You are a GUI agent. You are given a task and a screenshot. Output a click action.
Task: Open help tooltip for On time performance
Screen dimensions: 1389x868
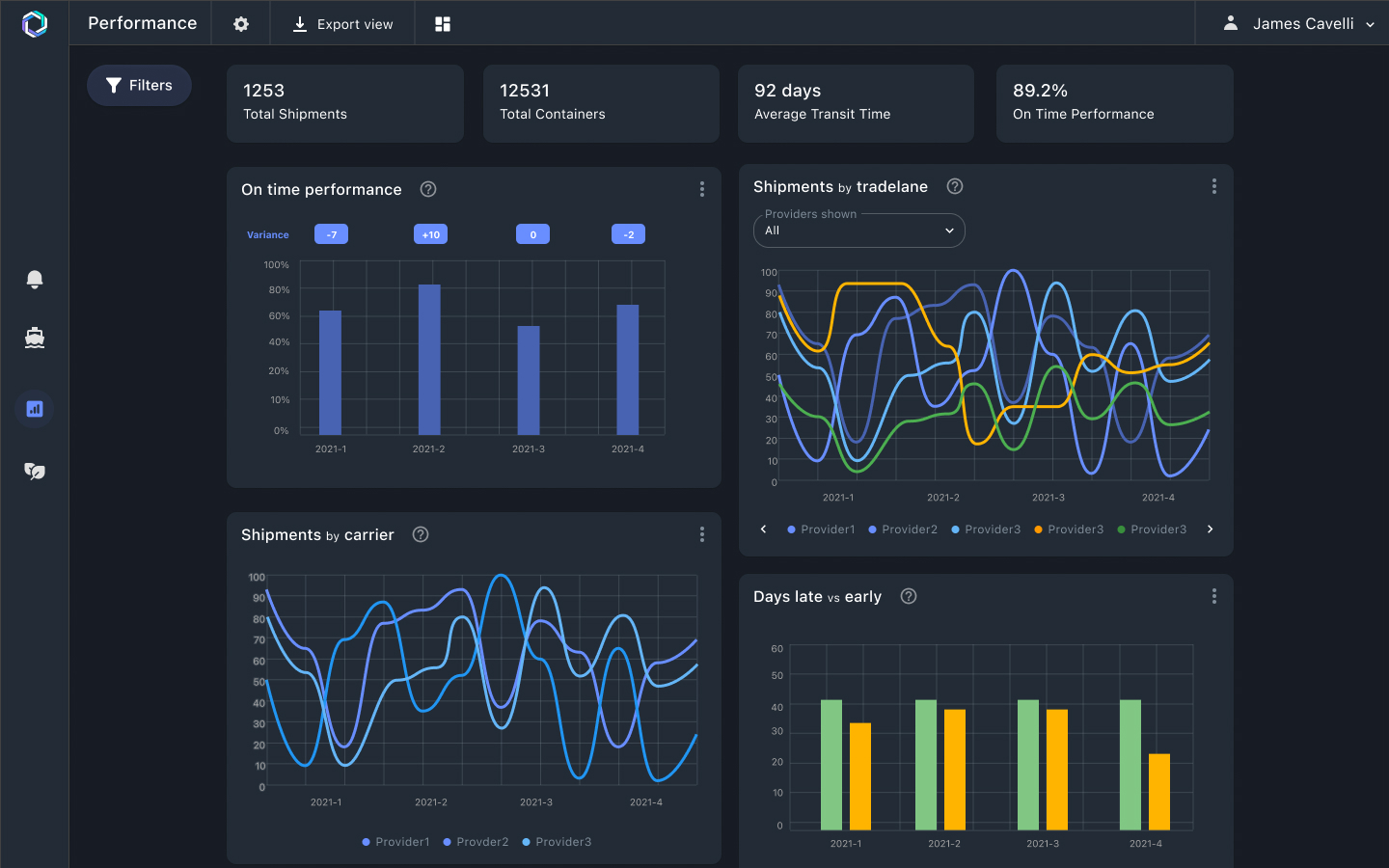point(428,189)
